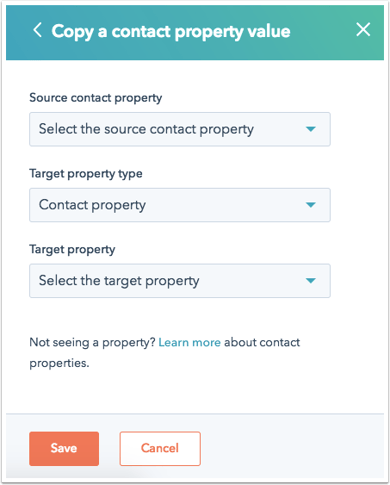This screenshot has height=485, width=390.
Task: Close the Copy a contact property value panel
Action: coord(363,29)
